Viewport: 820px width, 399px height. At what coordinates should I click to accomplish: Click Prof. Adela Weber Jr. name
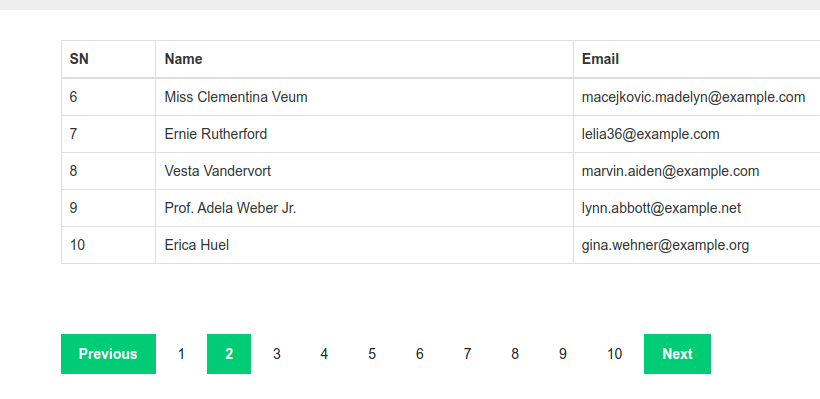tap(230, 208)
